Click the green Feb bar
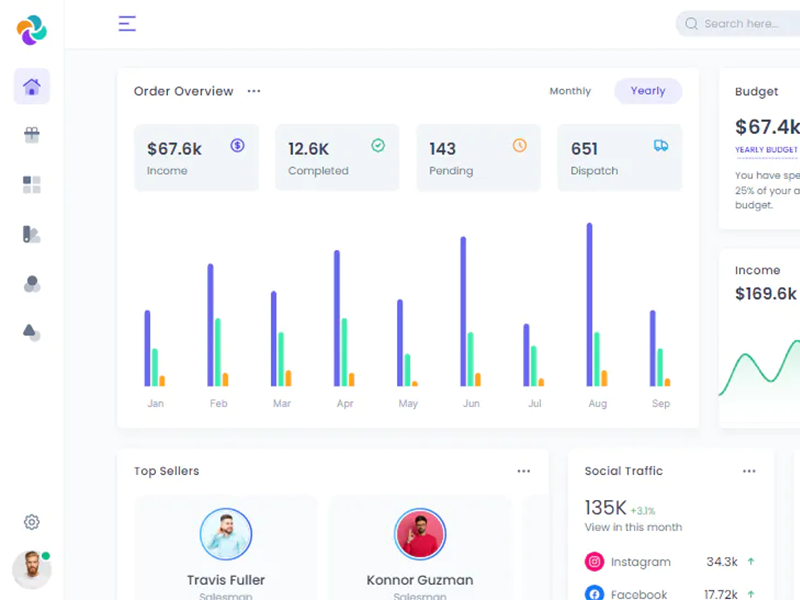The image size is (800, 600). [x=218, y=352]
